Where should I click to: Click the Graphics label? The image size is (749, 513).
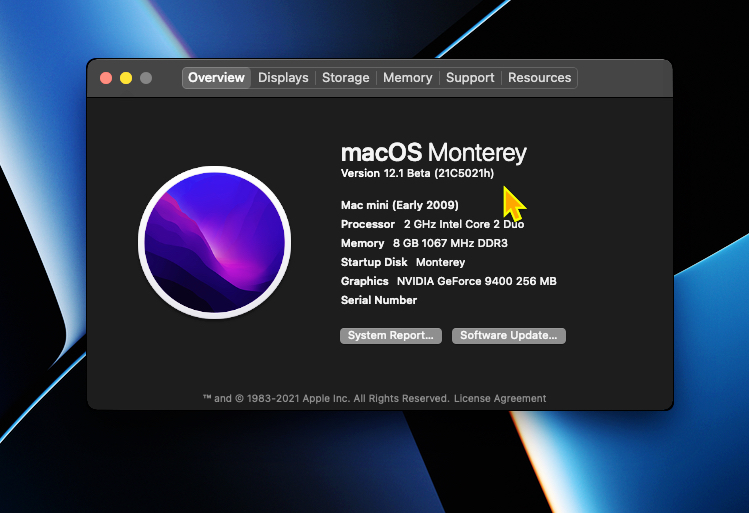(x=364, y=281)
